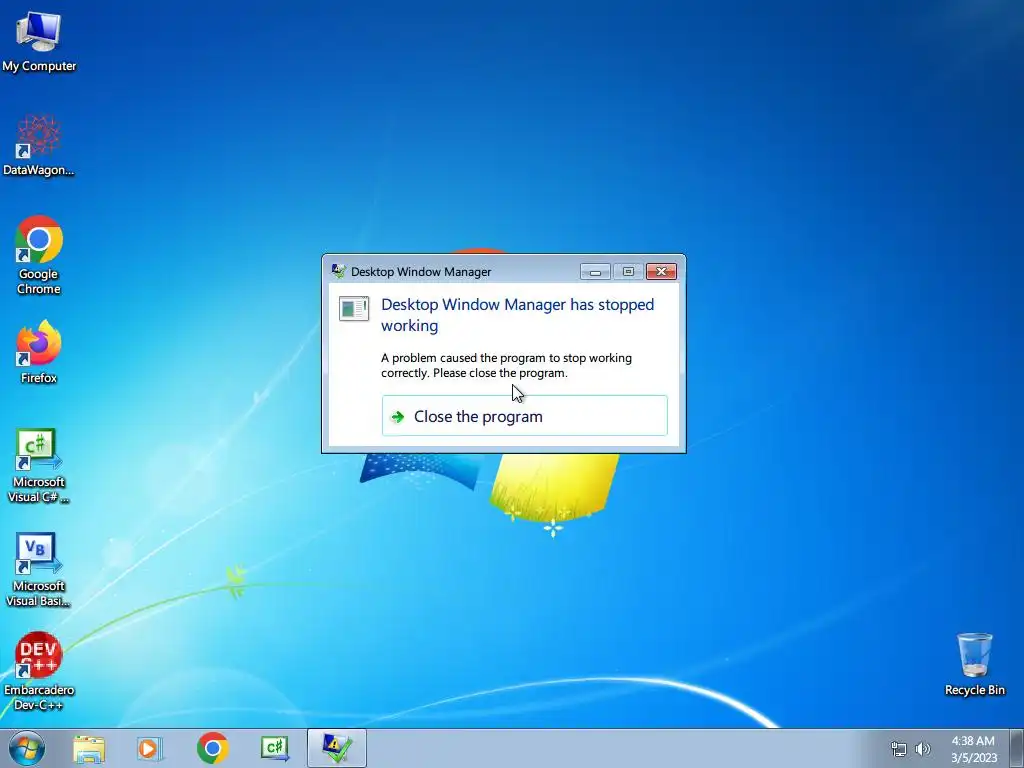Minimize the Desktop Window Manager dialog
This screenshot has height=768, width=1024.
[x=595, y=272]
